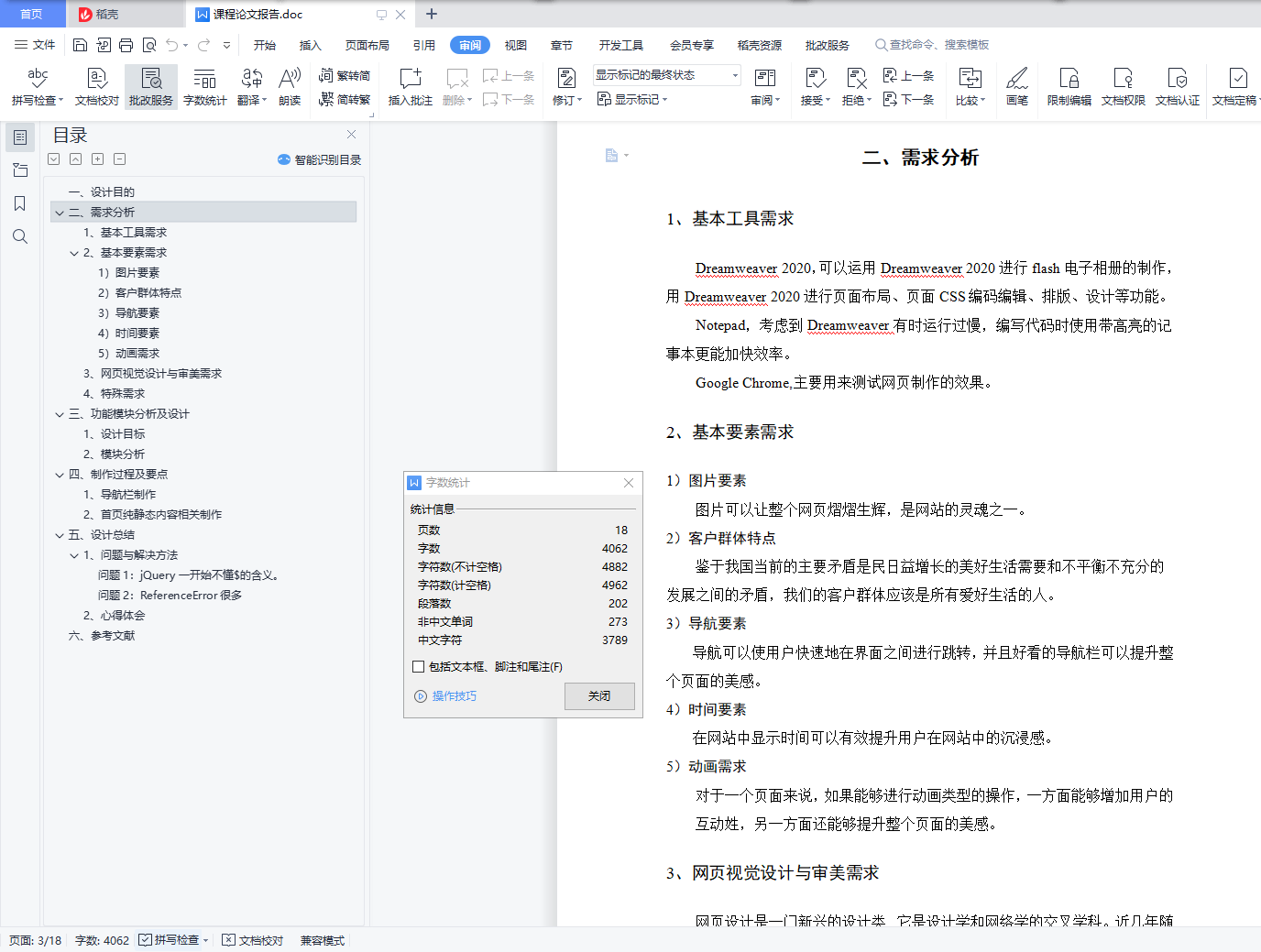Screen dimensions: 1261x952
Task: Go to next revision 下一条 beside 拒绝
Action: (x=908, y=100)
